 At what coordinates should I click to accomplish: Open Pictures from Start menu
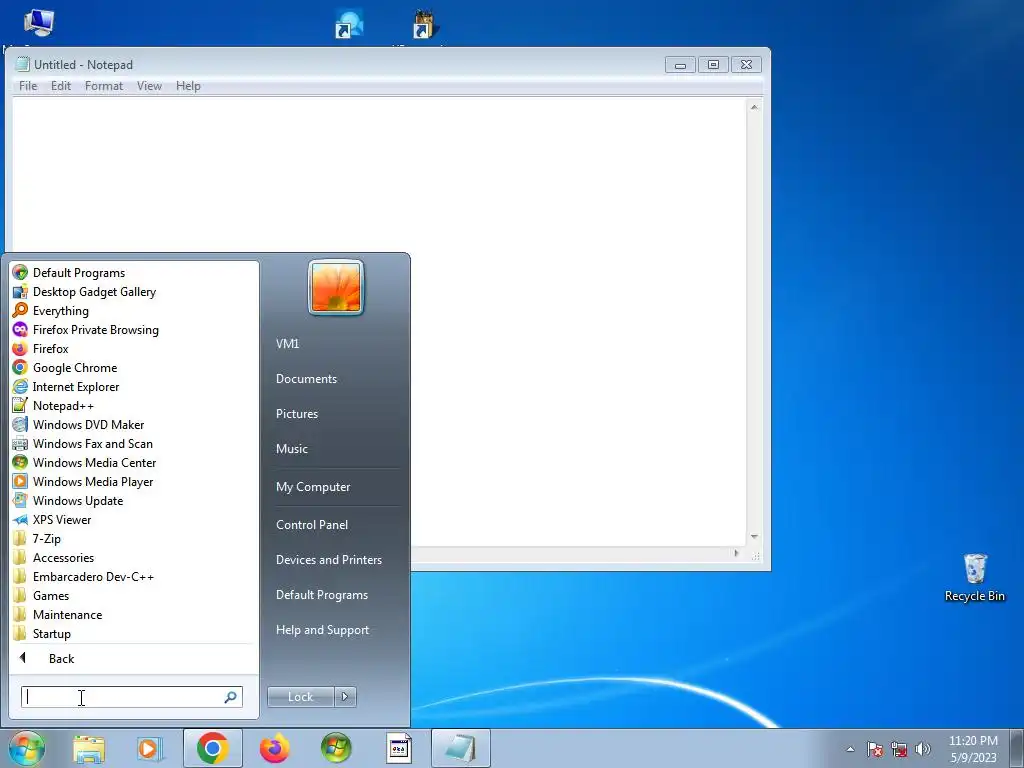pos(297,414)
